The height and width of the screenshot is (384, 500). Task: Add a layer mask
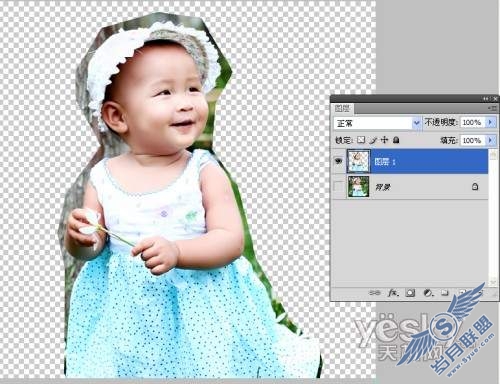pos(410,293)
